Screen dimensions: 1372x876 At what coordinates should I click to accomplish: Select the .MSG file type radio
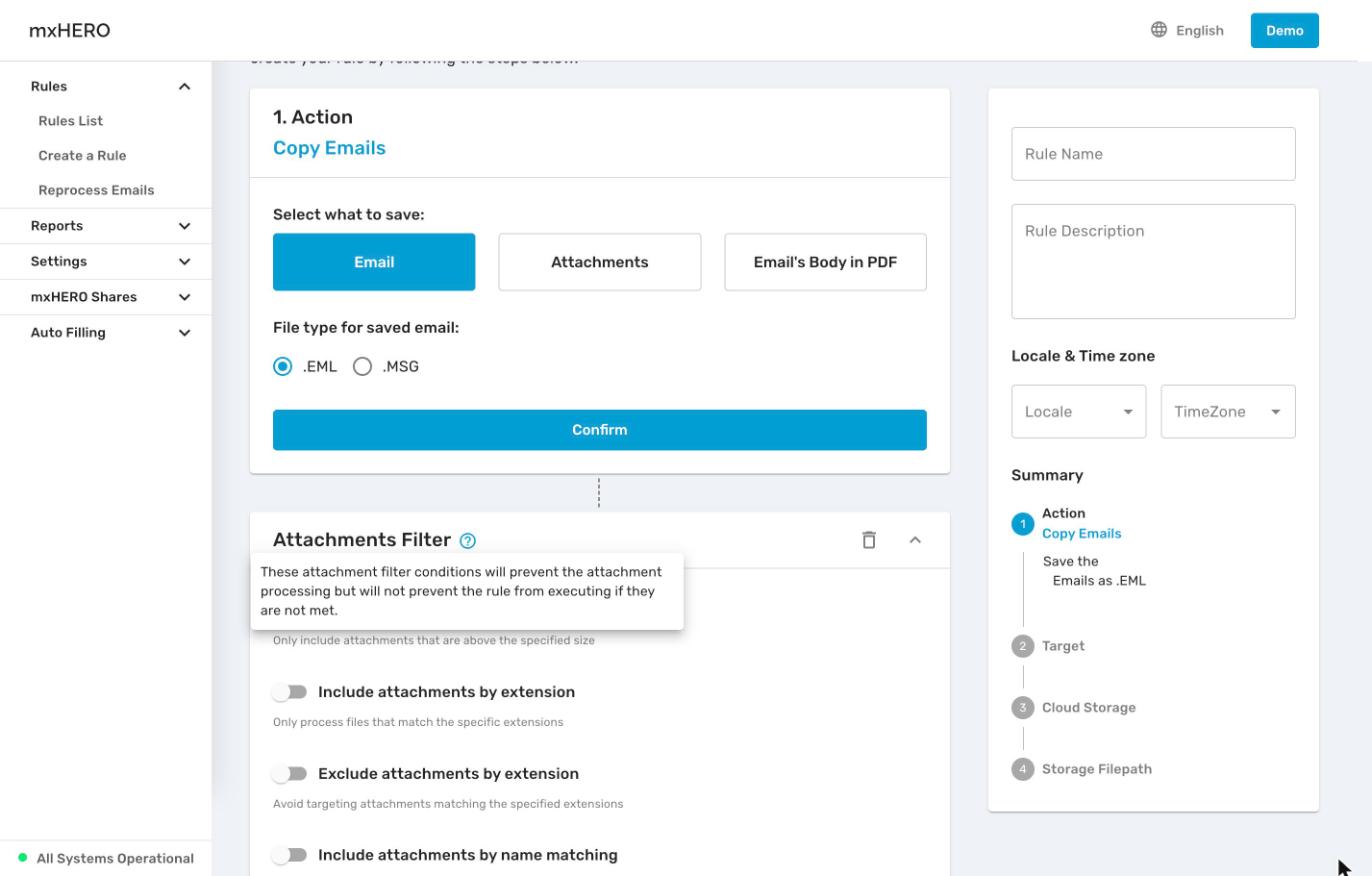point(363,367)
